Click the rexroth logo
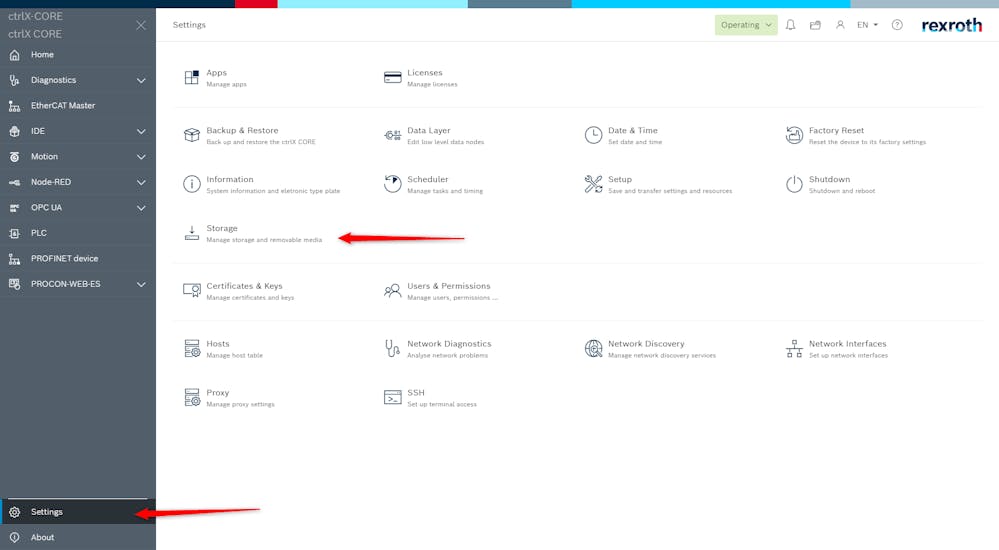This screenshot has height=550, width=999. tap(951, 25)
